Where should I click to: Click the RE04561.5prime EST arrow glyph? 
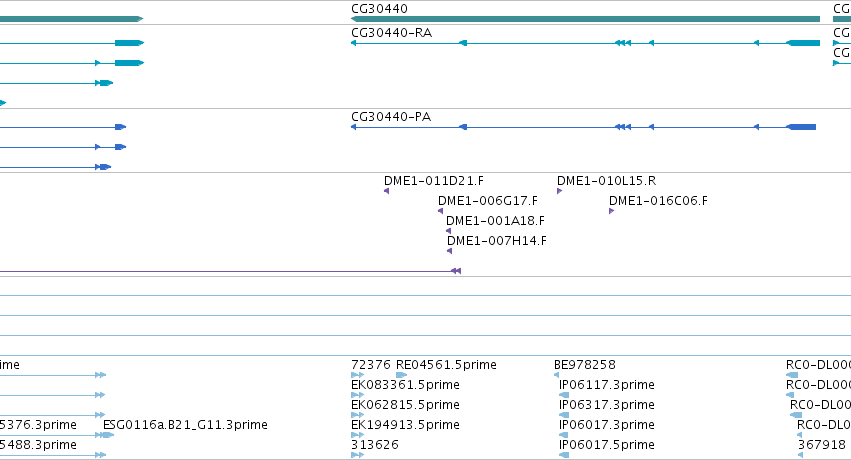(x=402, y=375)
